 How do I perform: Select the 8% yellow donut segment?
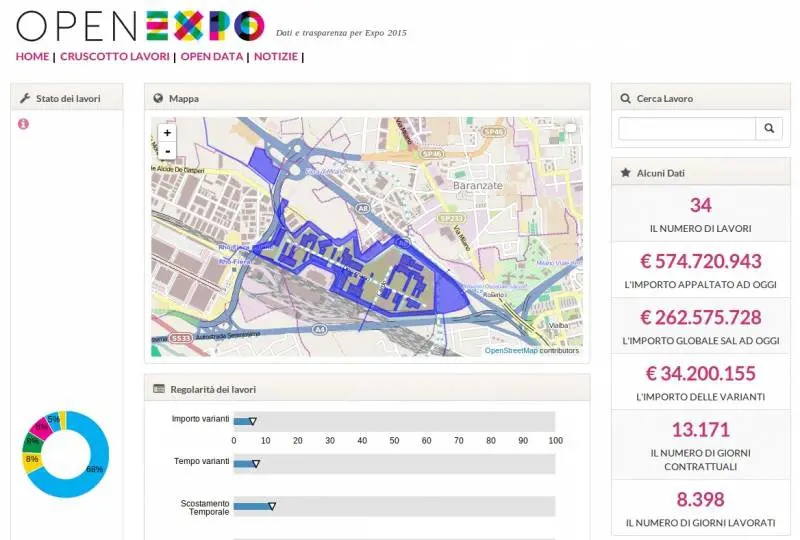pyautogui.click(x=32, y=459)
